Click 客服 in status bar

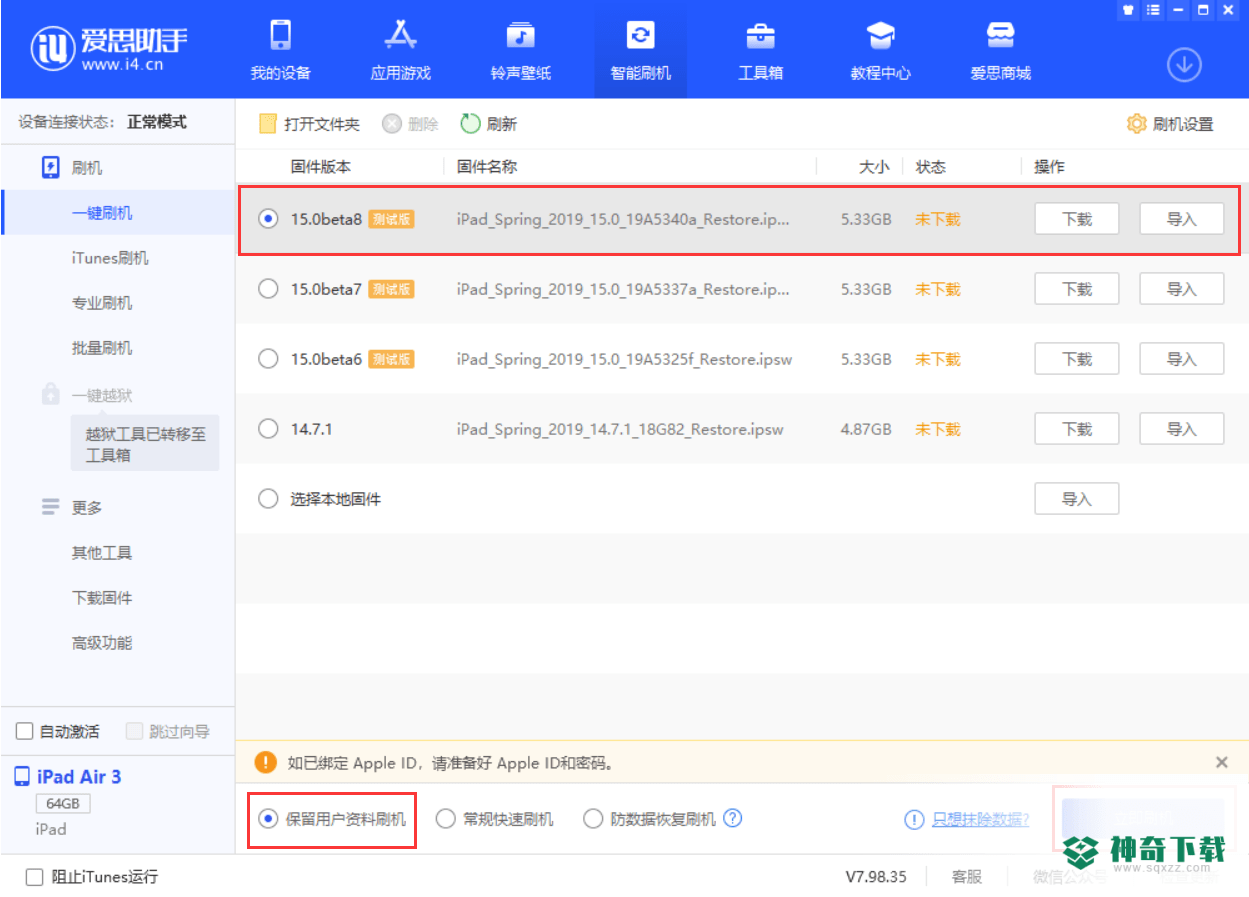click(x=966, y=877)
